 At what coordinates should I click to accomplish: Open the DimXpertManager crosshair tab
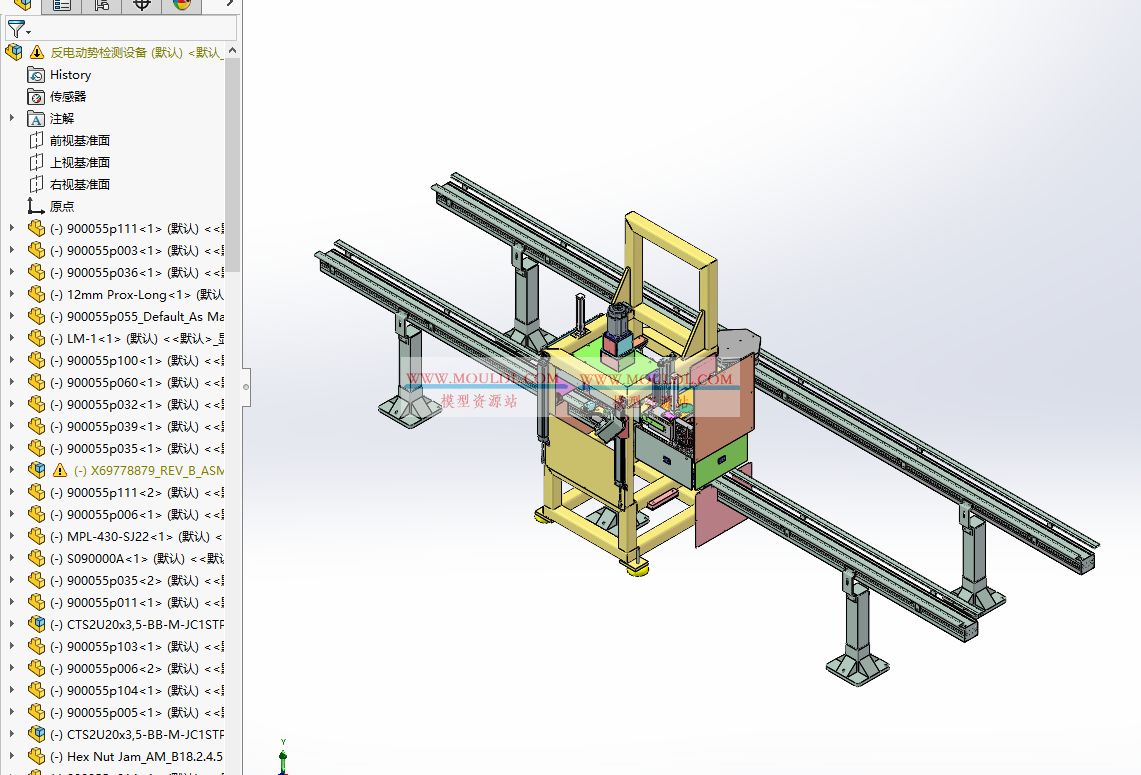pyautogui.click(x=142, y=5)
